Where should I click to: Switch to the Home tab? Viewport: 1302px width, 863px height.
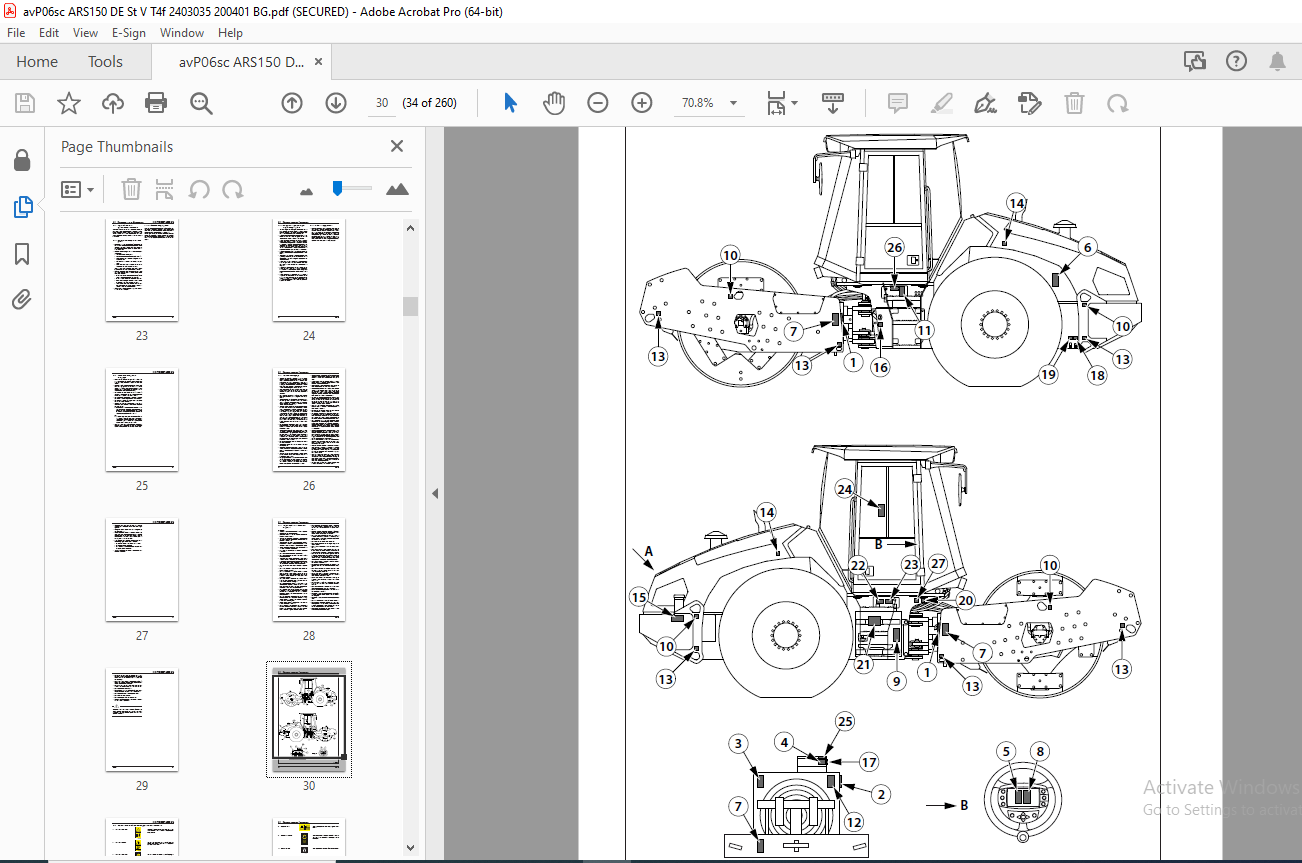point(37,62)
